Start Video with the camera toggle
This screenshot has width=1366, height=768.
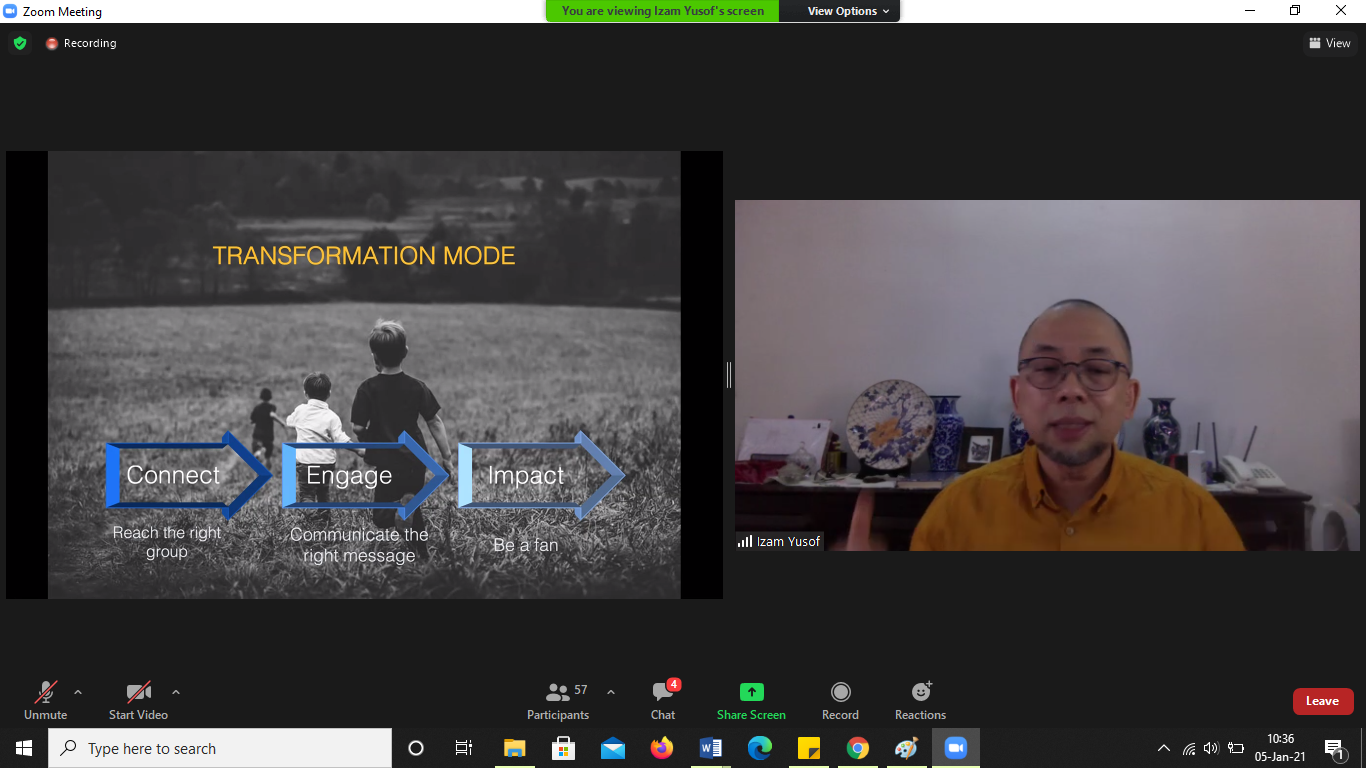coord(138,700)
